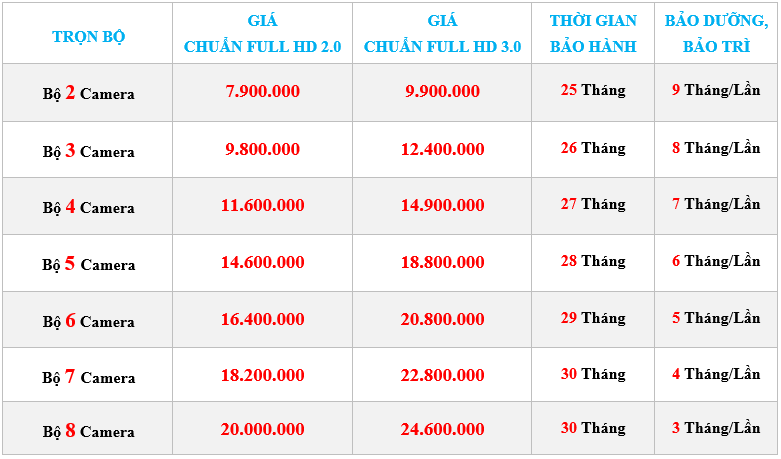Viewport: 781px width, 459px height.
Task: Click the THỜI GIAN BẢO HÀNH header
Action: click(x=593, y=34)
